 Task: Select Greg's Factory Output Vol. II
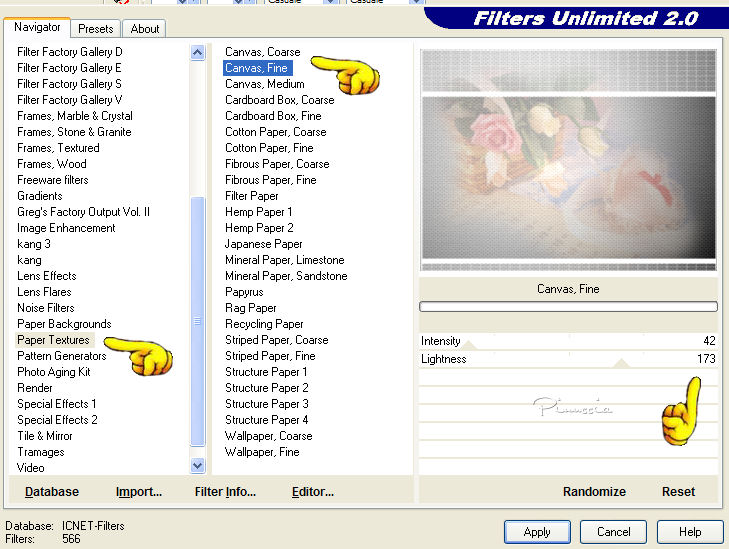[83, 212]
